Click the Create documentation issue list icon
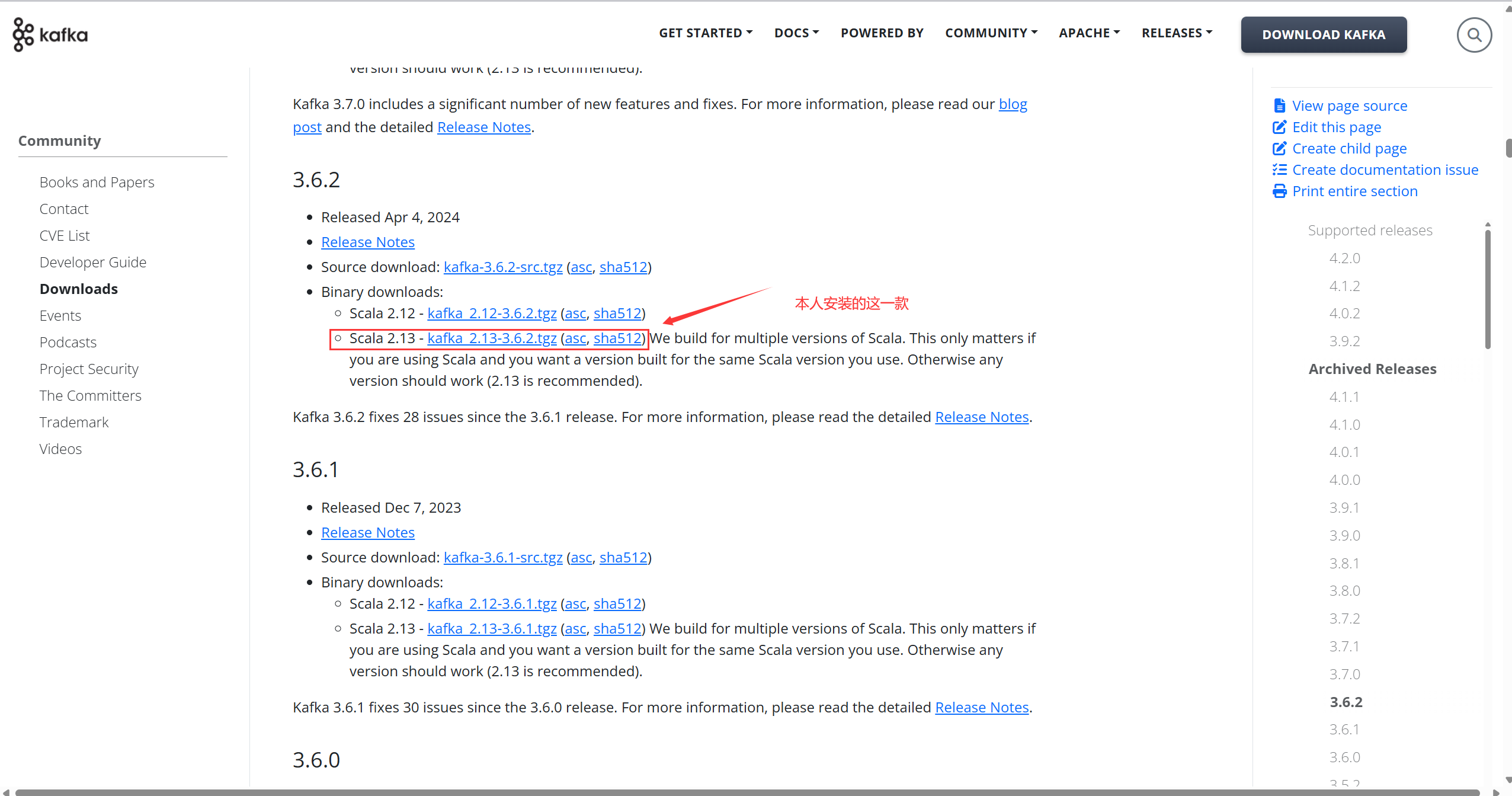Image resolution: width=1512 pixels, height=796 pixels. pyautogui.click(x=1279, y=170)
